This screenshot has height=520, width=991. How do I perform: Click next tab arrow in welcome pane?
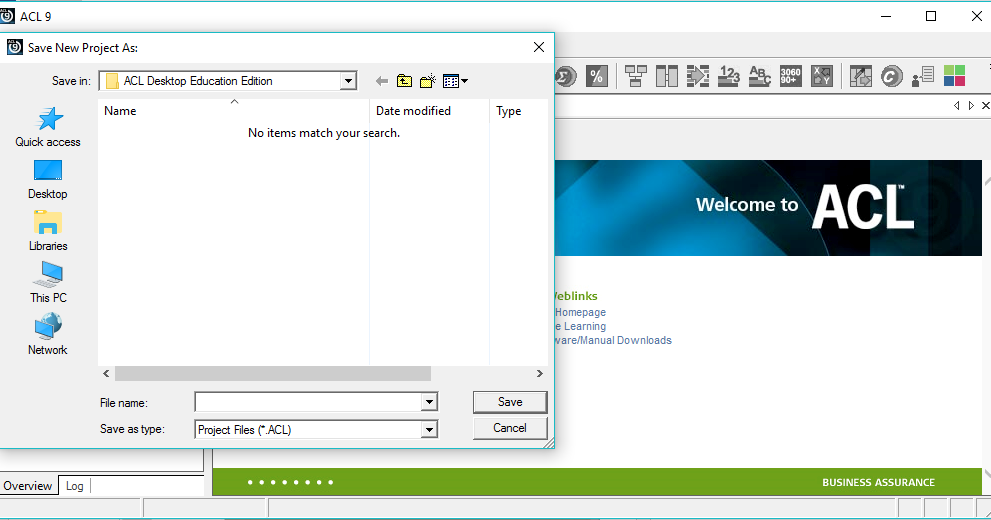971,106
